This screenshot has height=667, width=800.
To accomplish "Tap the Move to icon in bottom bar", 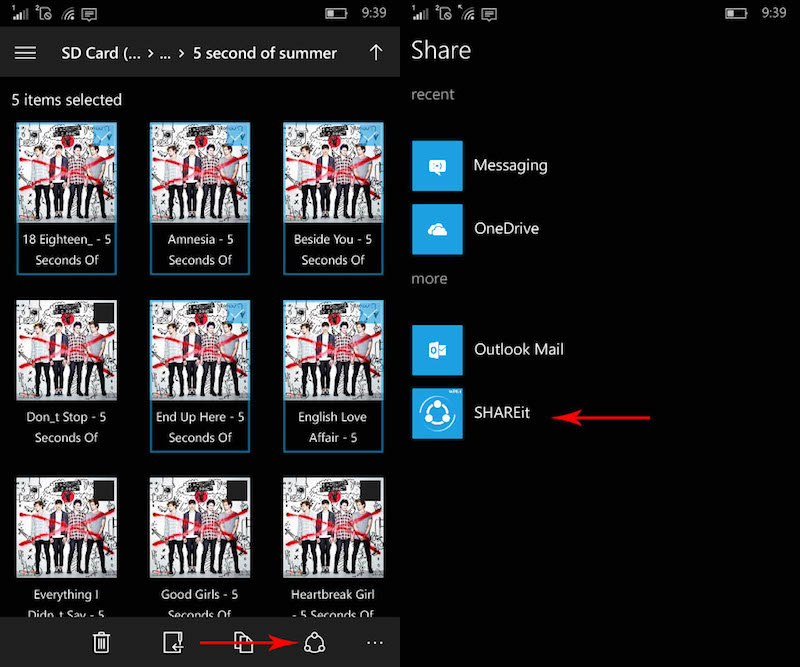I will pos(173,642).
